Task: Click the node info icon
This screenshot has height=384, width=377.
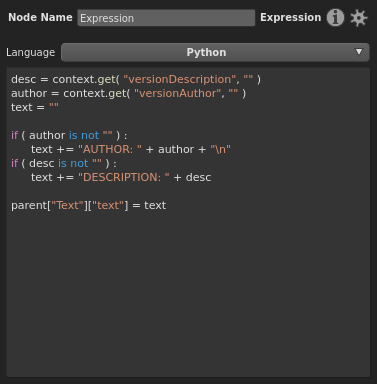Action: pyautogui.click(x=335, y=18)
